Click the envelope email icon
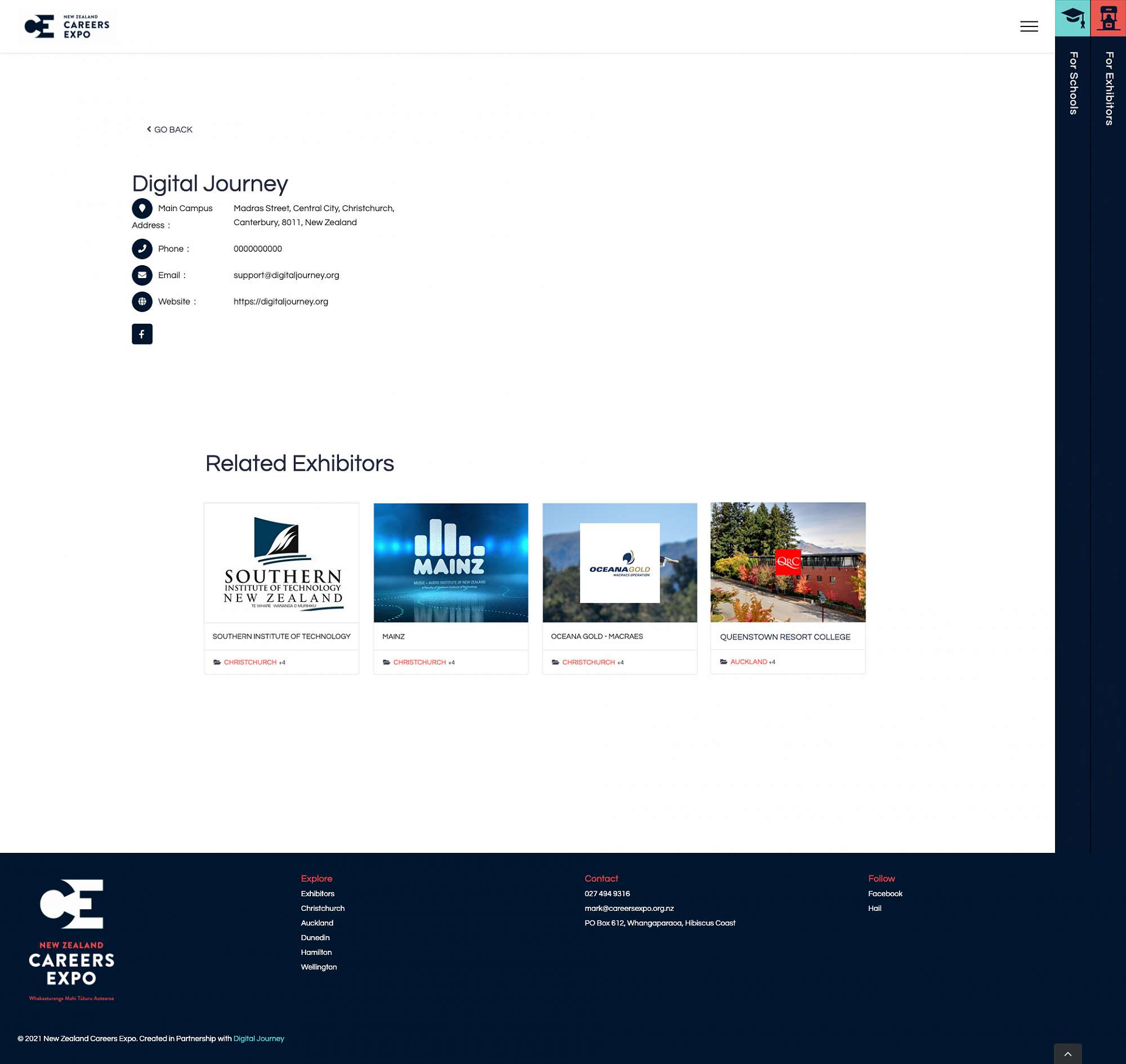Image resolution: width=1126 pixels, height=1064 pixels. click(142, 275)
